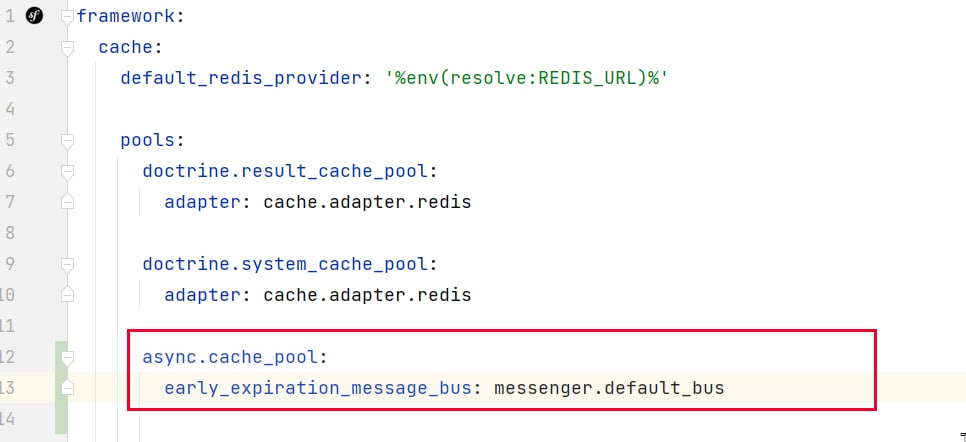Click cache.adapter.redis value on line 7
Screen dimensions: 966x442
[366, 202]
